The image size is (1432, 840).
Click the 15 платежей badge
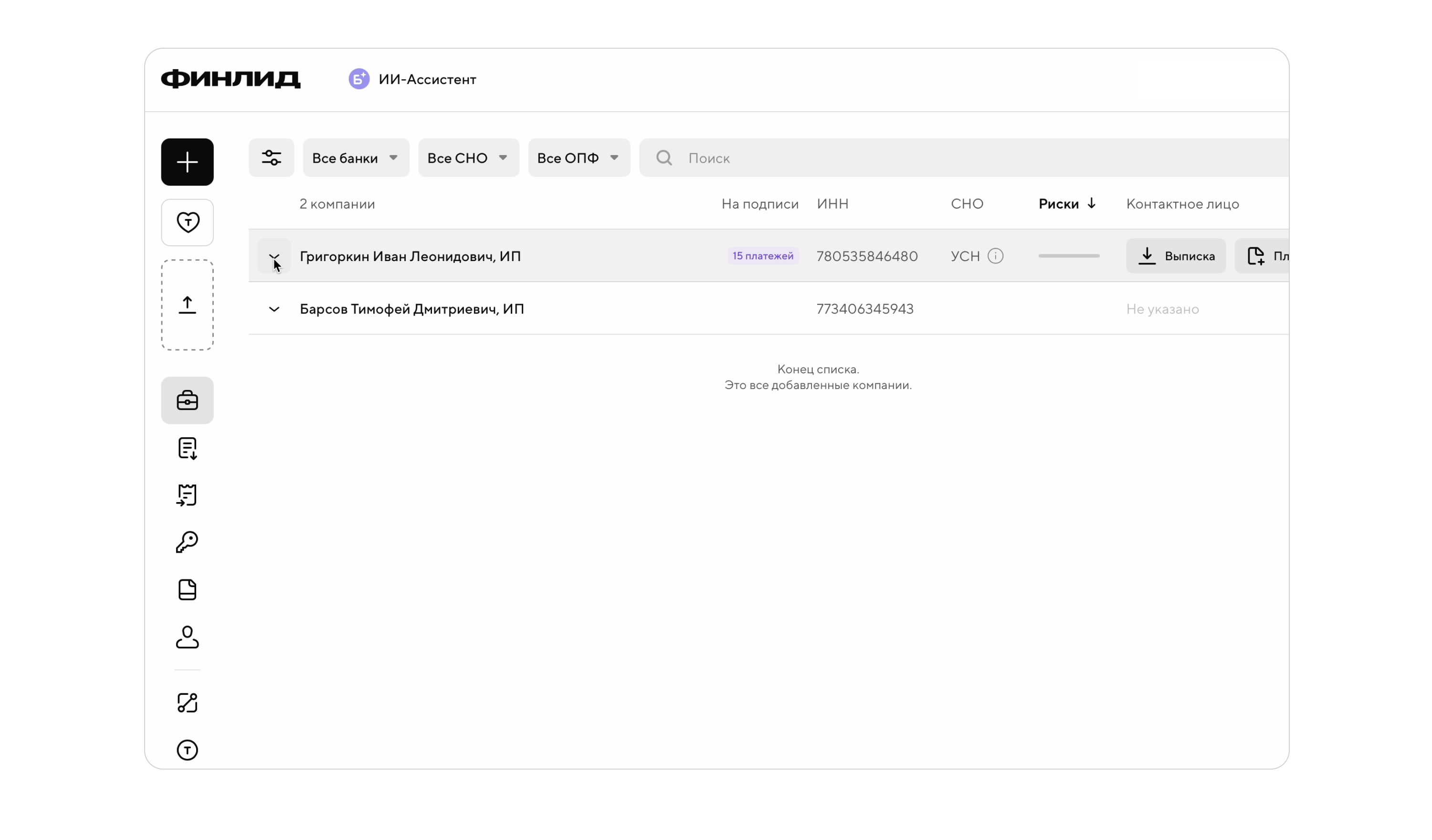763,256
